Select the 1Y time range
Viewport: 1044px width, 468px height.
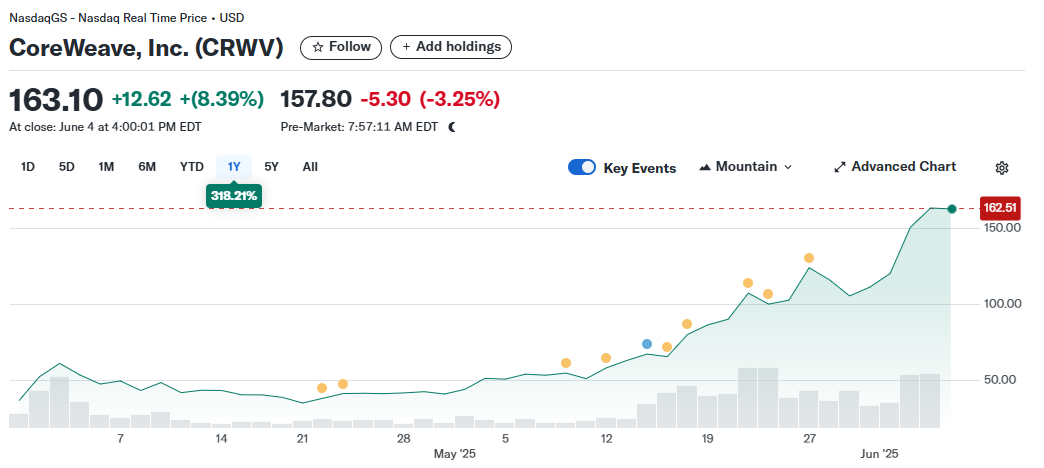(234, 167)
